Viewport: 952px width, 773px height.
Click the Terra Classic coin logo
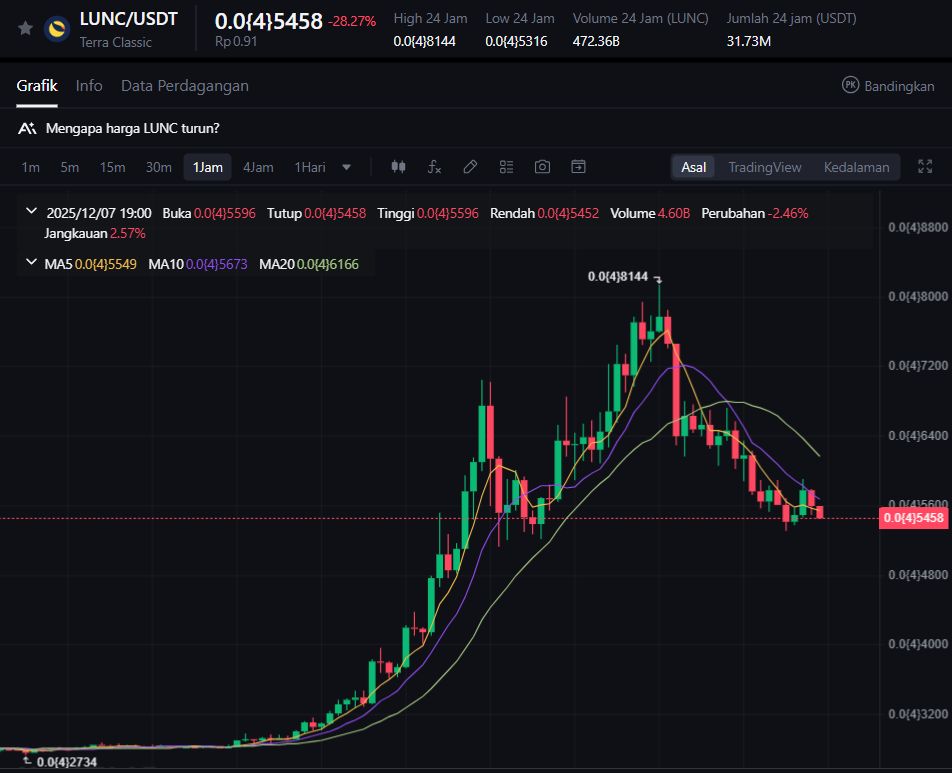(x=57, y=28)
